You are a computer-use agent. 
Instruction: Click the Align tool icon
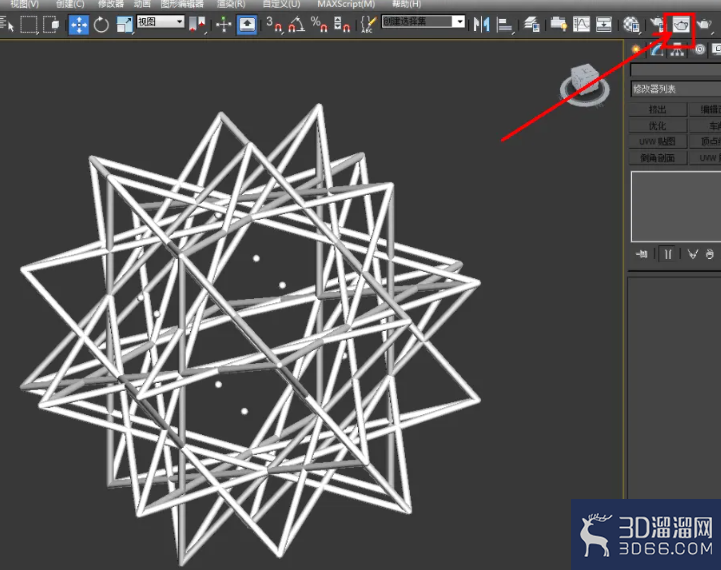504,24
